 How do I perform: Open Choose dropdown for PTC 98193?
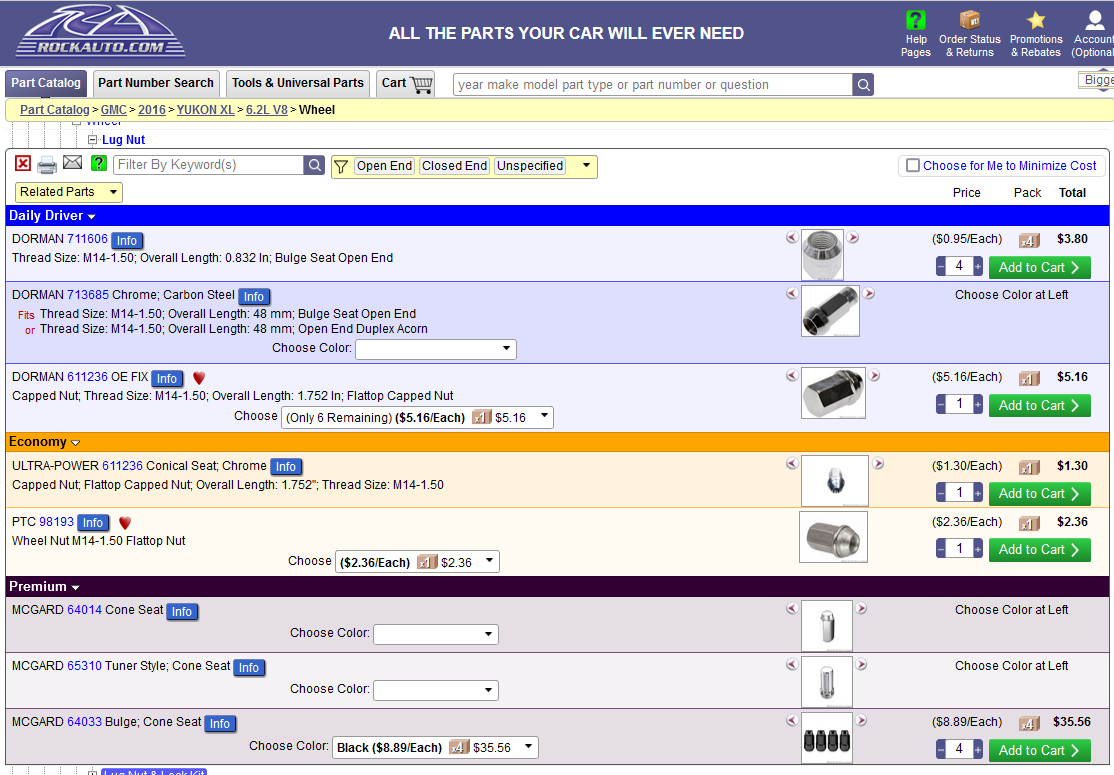(417, 562)
